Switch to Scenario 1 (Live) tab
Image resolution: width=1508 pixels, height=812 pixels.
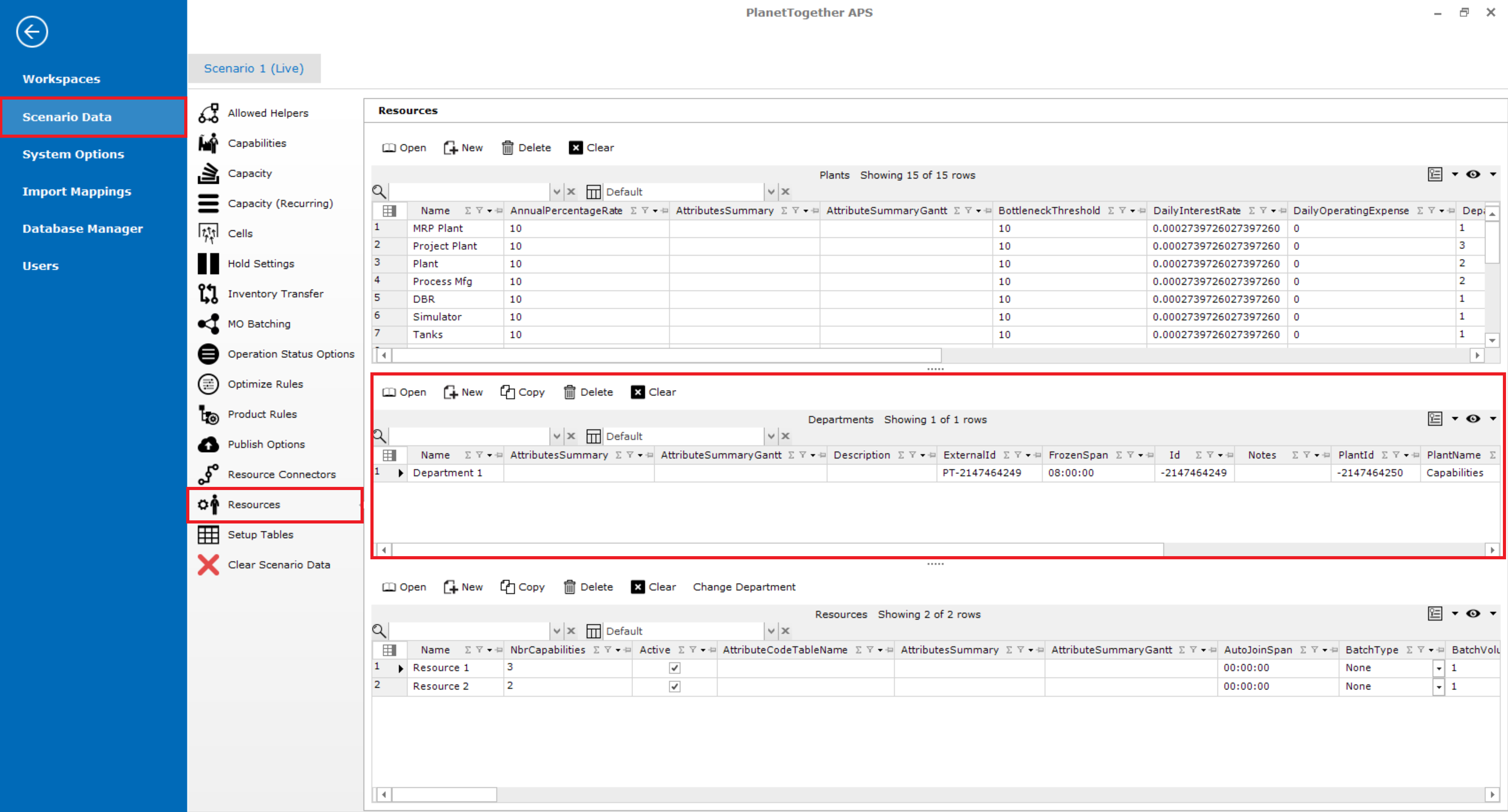point(253,68)
